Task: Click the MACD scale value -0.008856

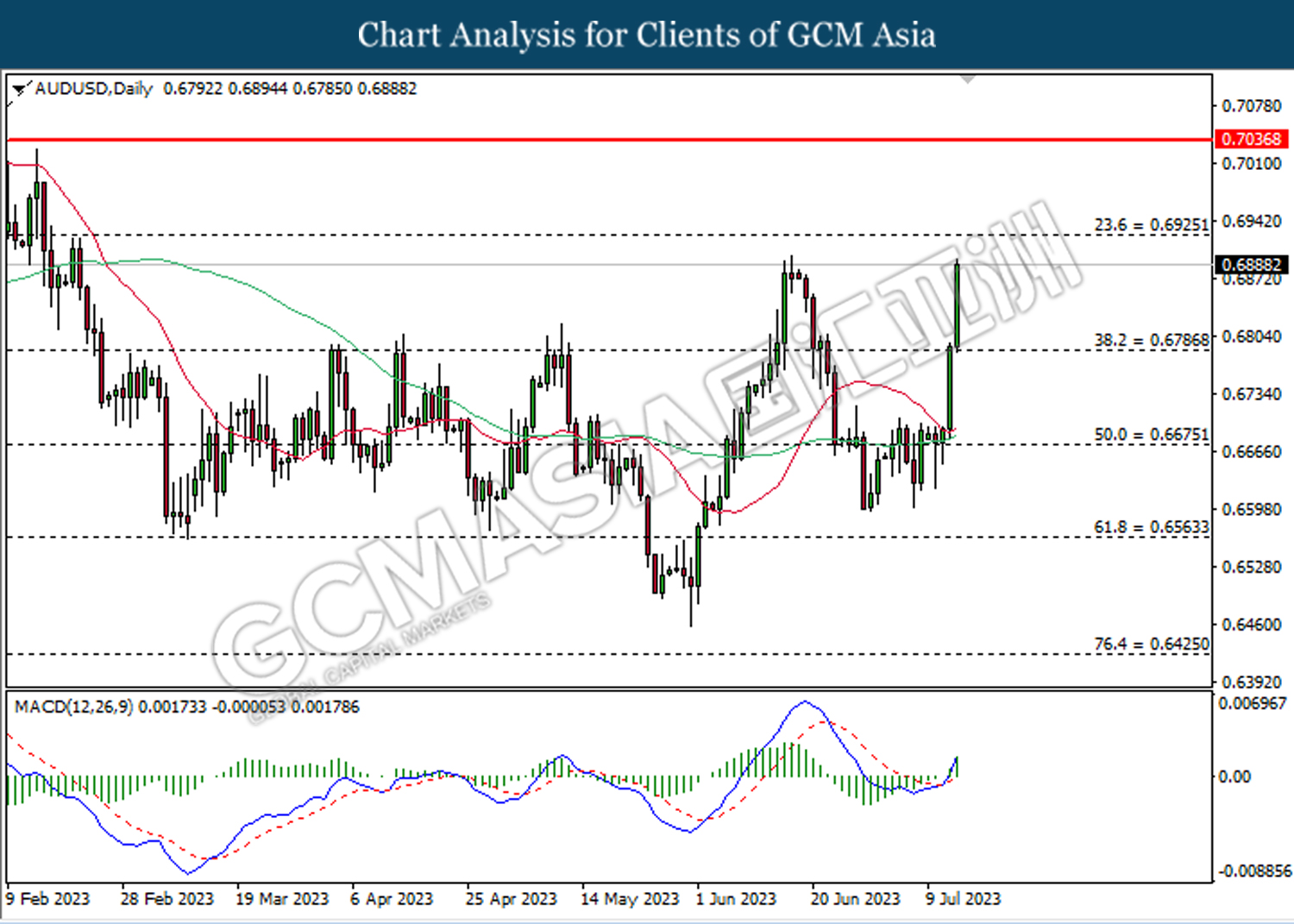Action: click(1253, 871)
